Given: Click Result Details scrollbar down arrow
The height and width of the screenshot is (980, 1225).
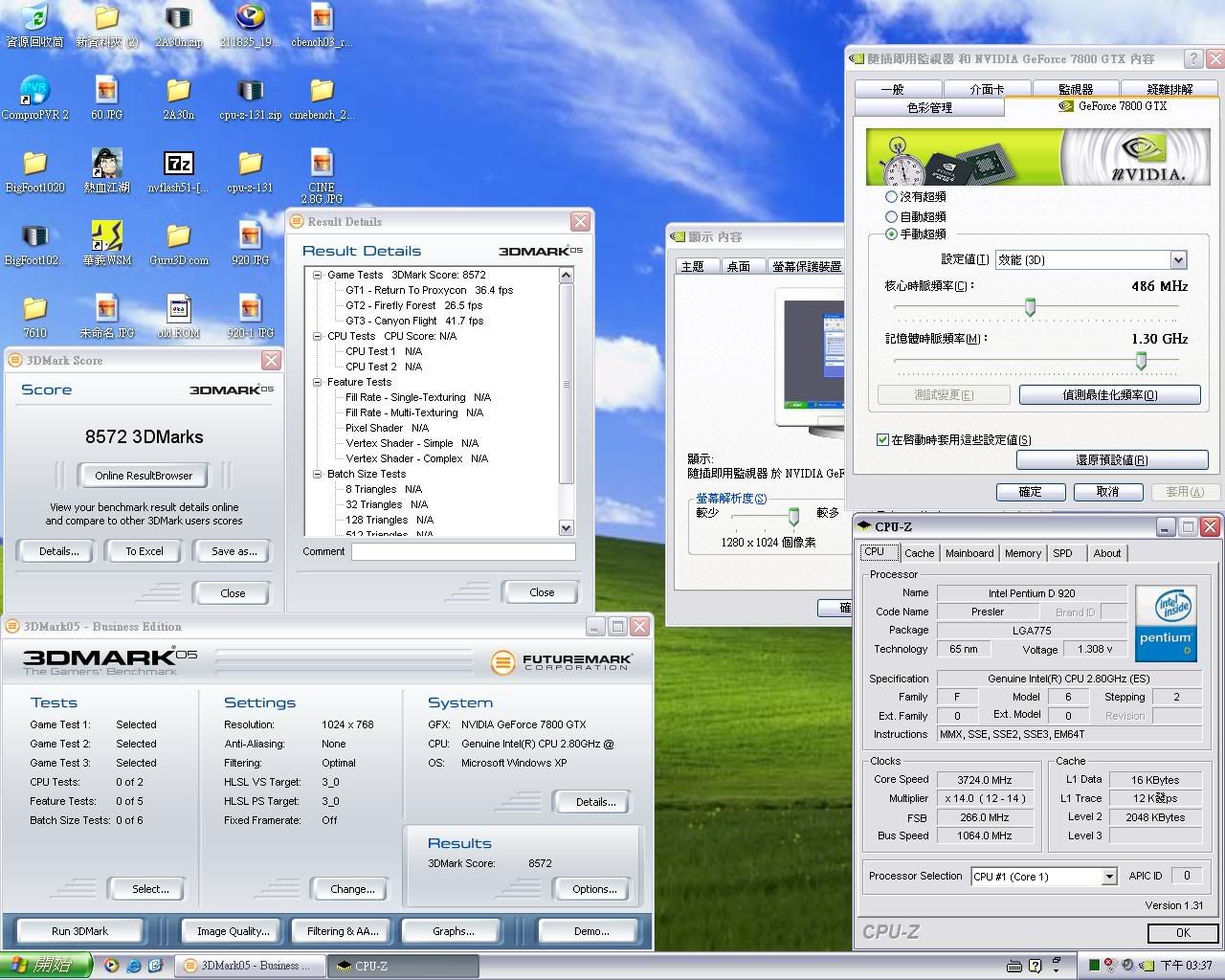Looking at the screenshot, I should click(x=566, y=527).
